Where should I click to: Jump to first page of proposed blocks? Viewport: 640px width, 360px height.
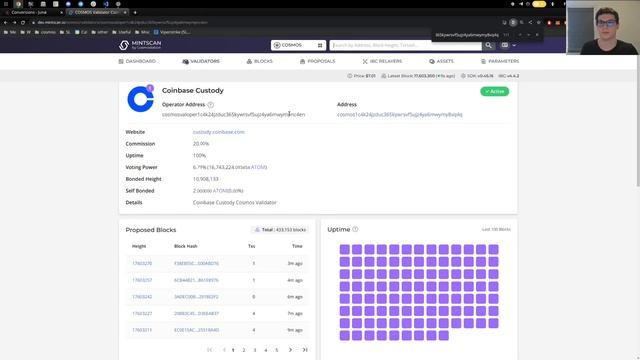pyautogui.click(x=210, y=350)
